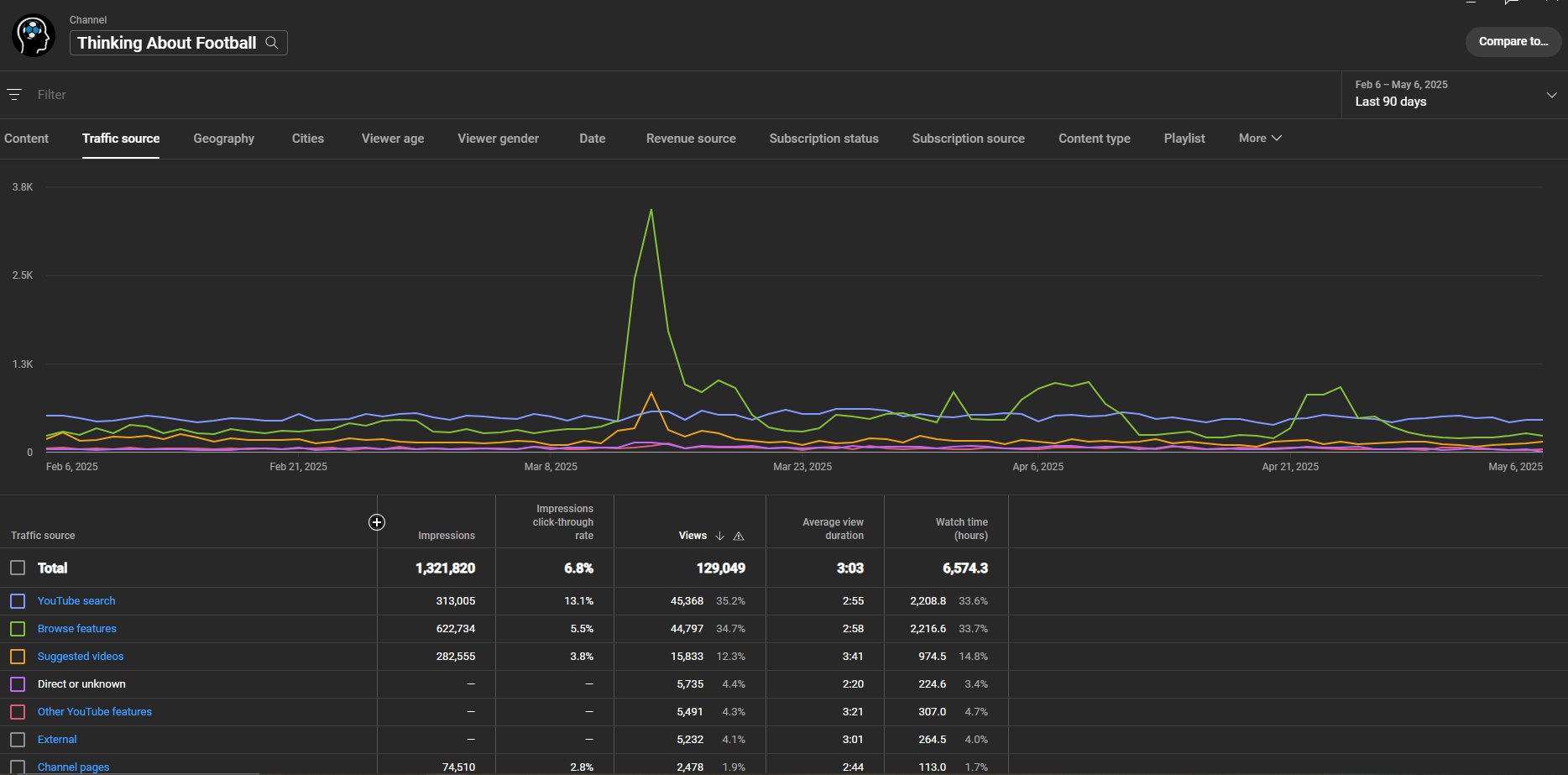Image resolution: width=1568 pixels, height=775 pixels.
Task: Click YouTube search views value 45,368
Action: click(687, 601)
